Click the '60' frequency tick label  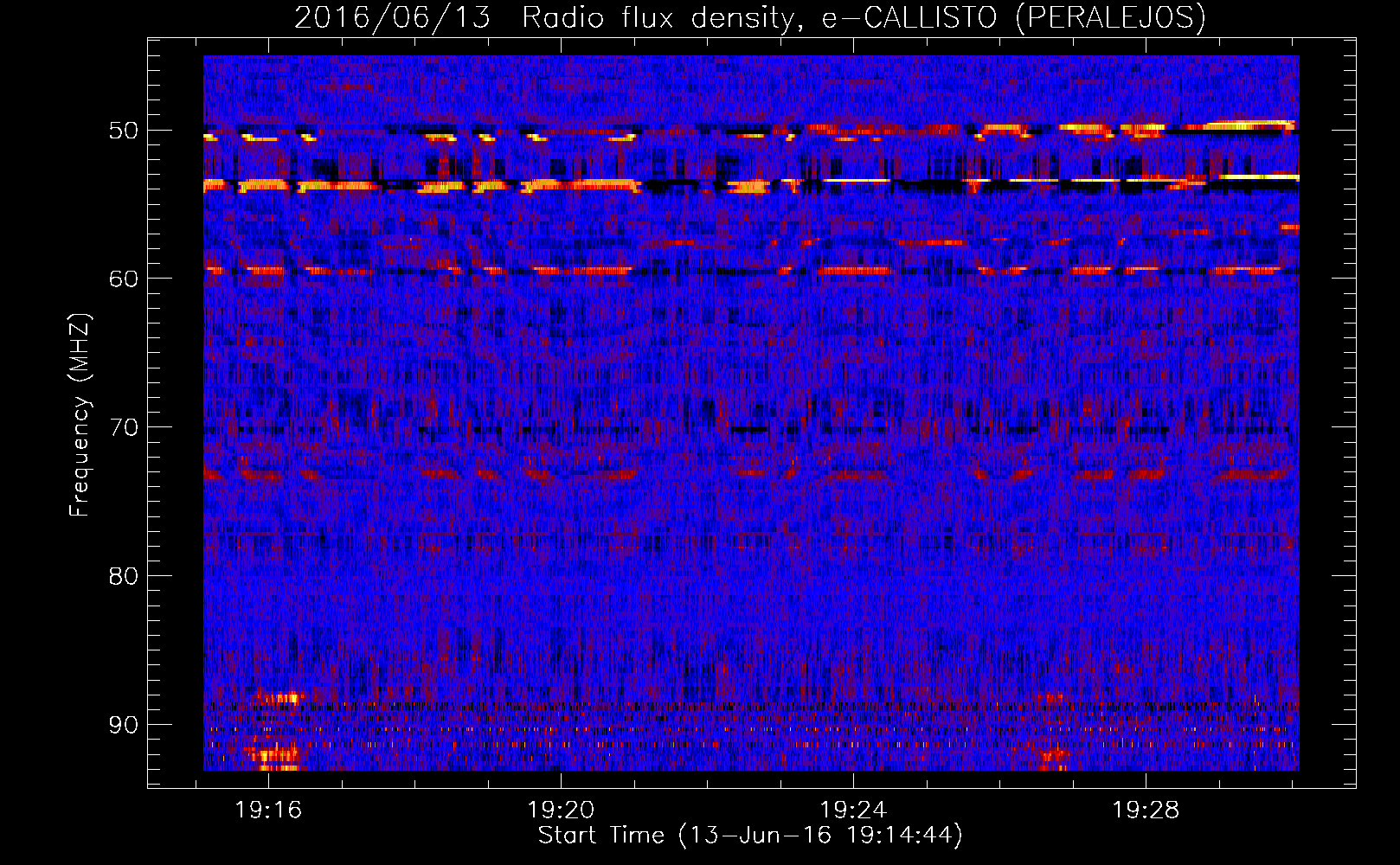point(123,279)
